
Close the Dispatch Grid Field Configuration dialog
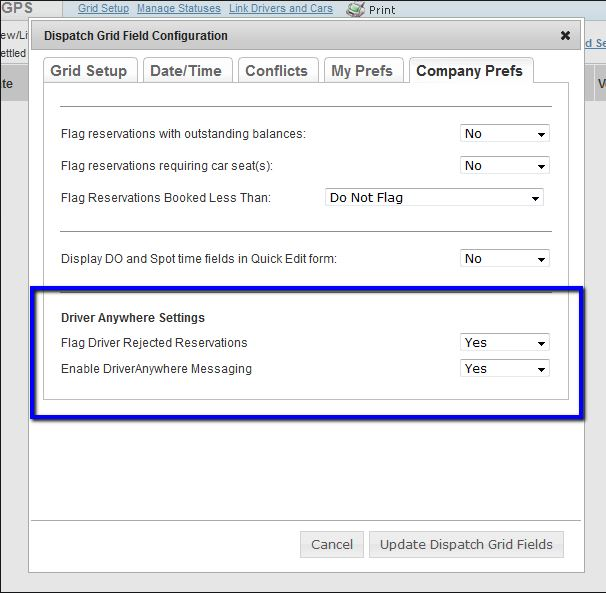(565, 36)
